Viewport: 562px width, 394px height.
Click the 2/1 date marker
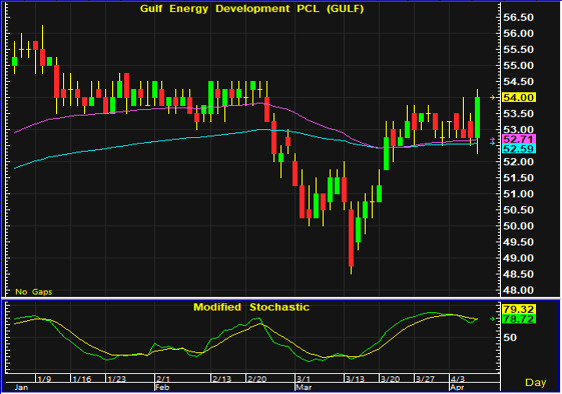(x=163, y=379)
